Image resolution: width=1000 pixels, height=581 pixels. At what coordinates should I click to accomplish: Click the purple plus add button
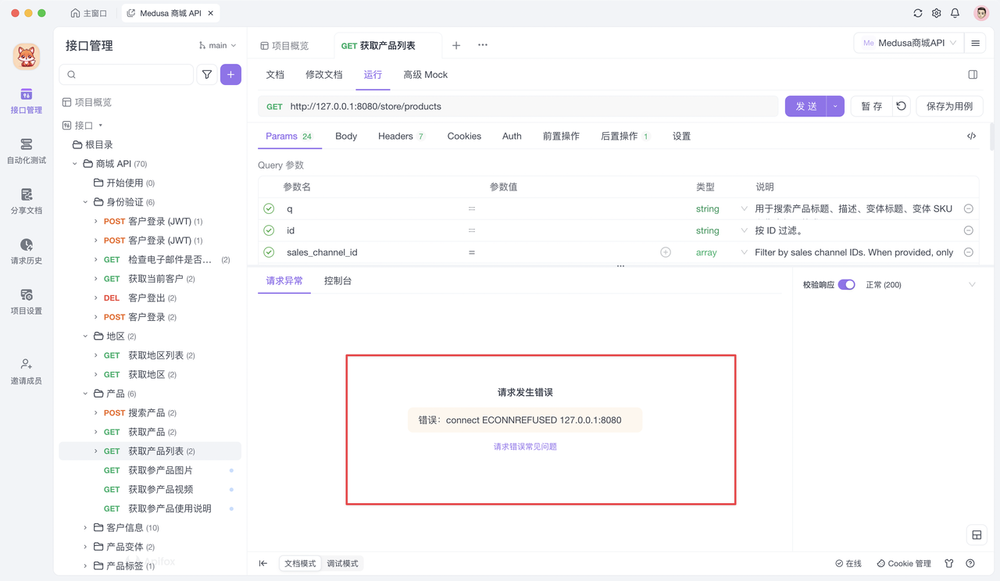pos(231,75)
